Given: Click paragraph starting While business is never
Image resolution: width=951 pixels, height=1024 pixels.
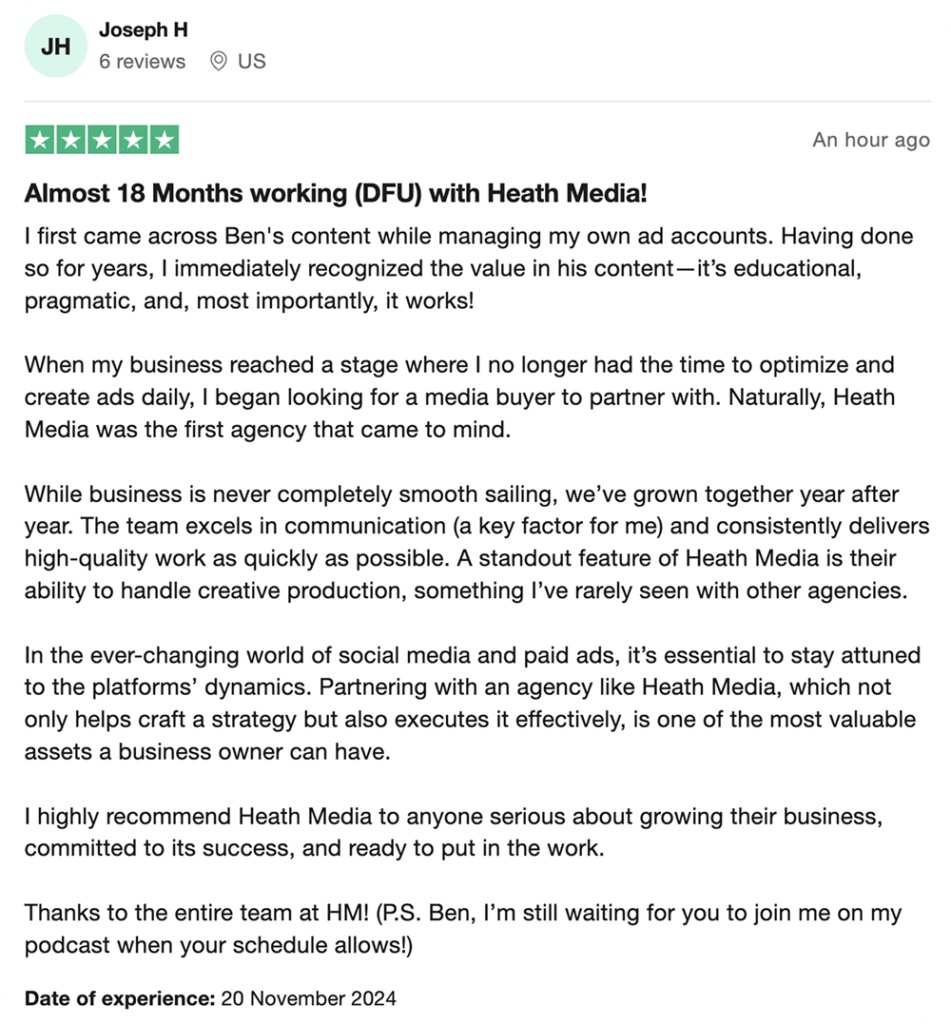Looking at the screenshot, I should click(477, 542).
